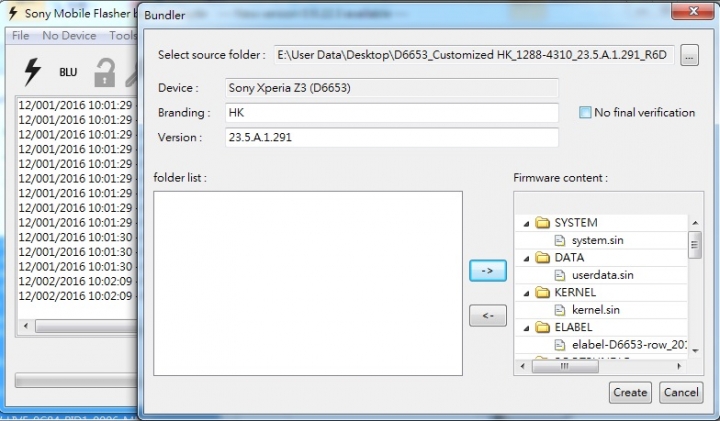Image resolution: width=720 pixels, height=421 pixels.
Task: Click the Create button
Action: [630, 393]
